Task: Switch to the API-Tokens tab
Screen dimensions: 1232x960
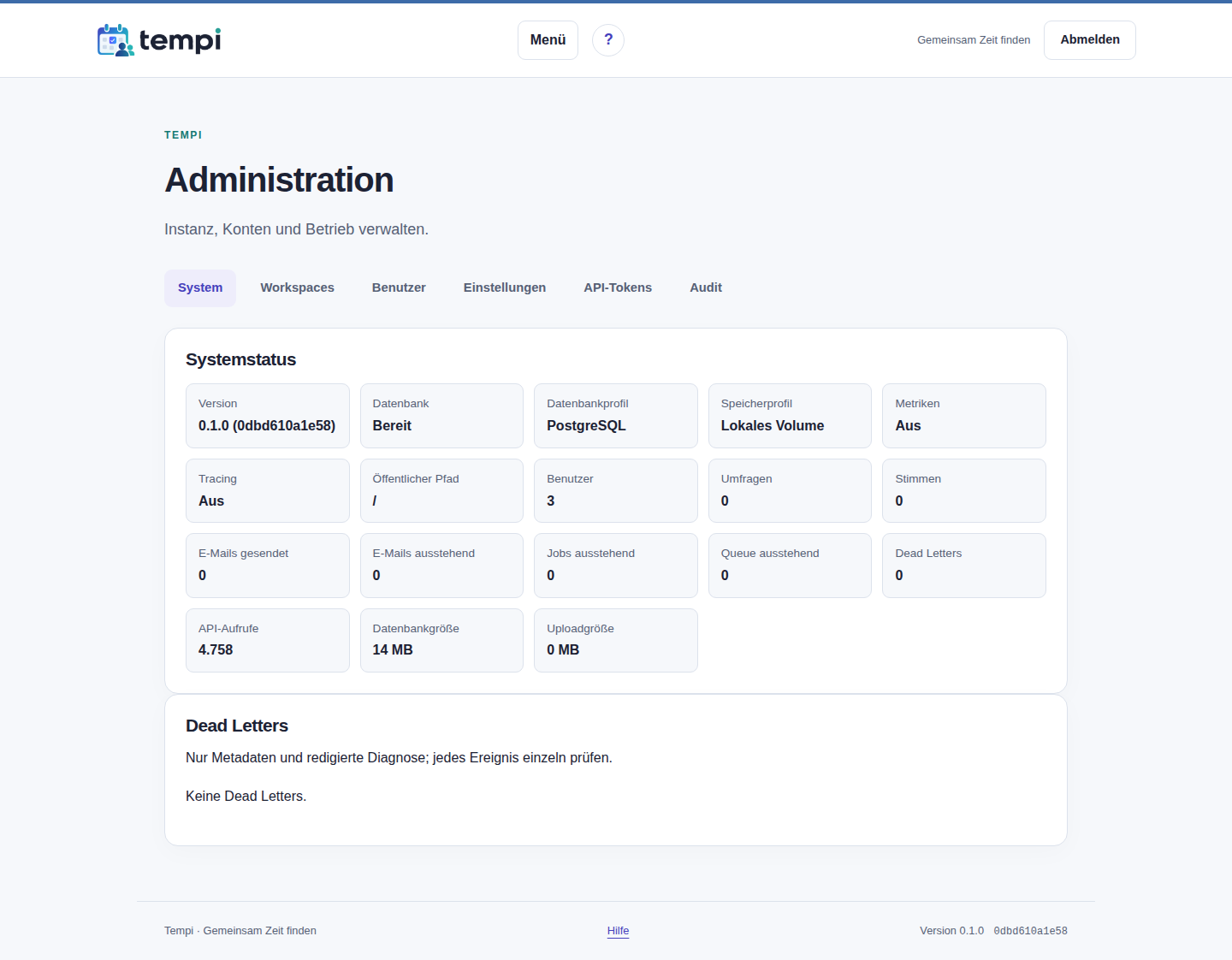Action: tap(618, 288)
